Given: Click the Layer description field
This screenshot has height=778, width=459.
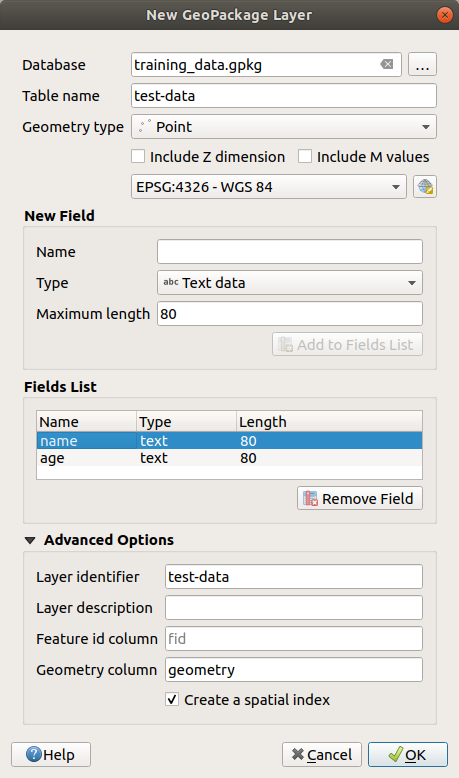Looking at the screenshot, I should point(294,608).
